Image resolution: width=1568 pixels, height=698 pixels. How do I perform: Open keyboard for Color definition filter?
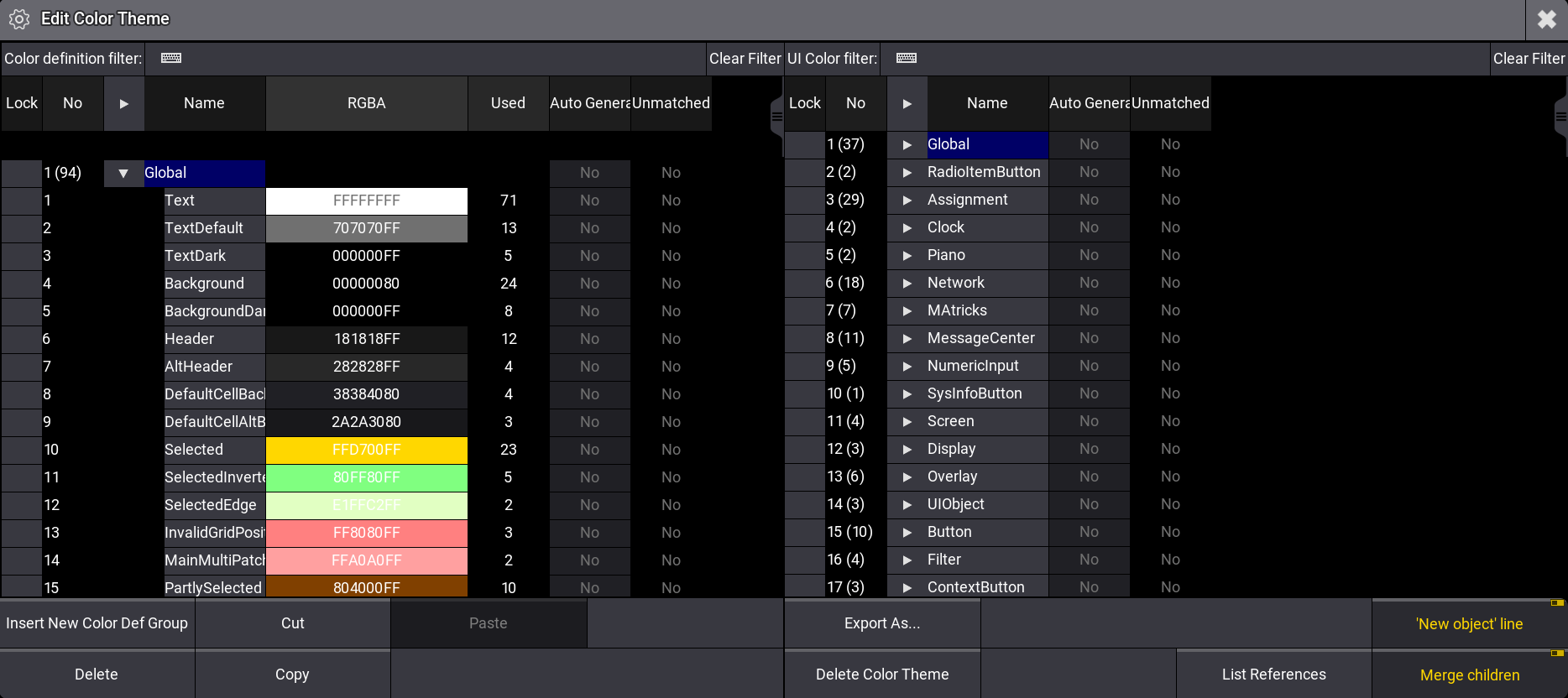(171, 58)
